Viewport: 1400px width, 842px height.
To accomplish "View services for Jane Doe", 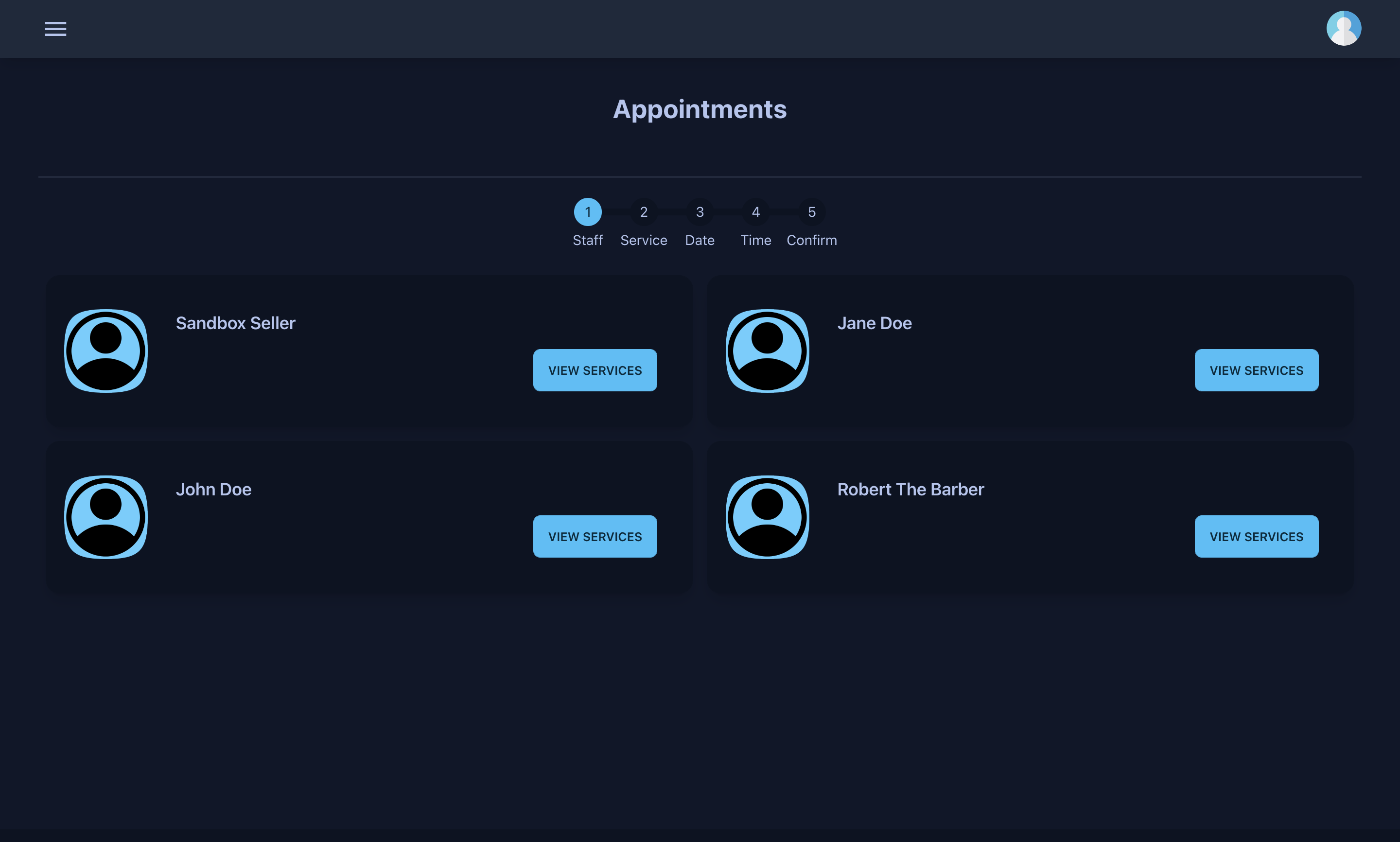I will coord(1256,370).
